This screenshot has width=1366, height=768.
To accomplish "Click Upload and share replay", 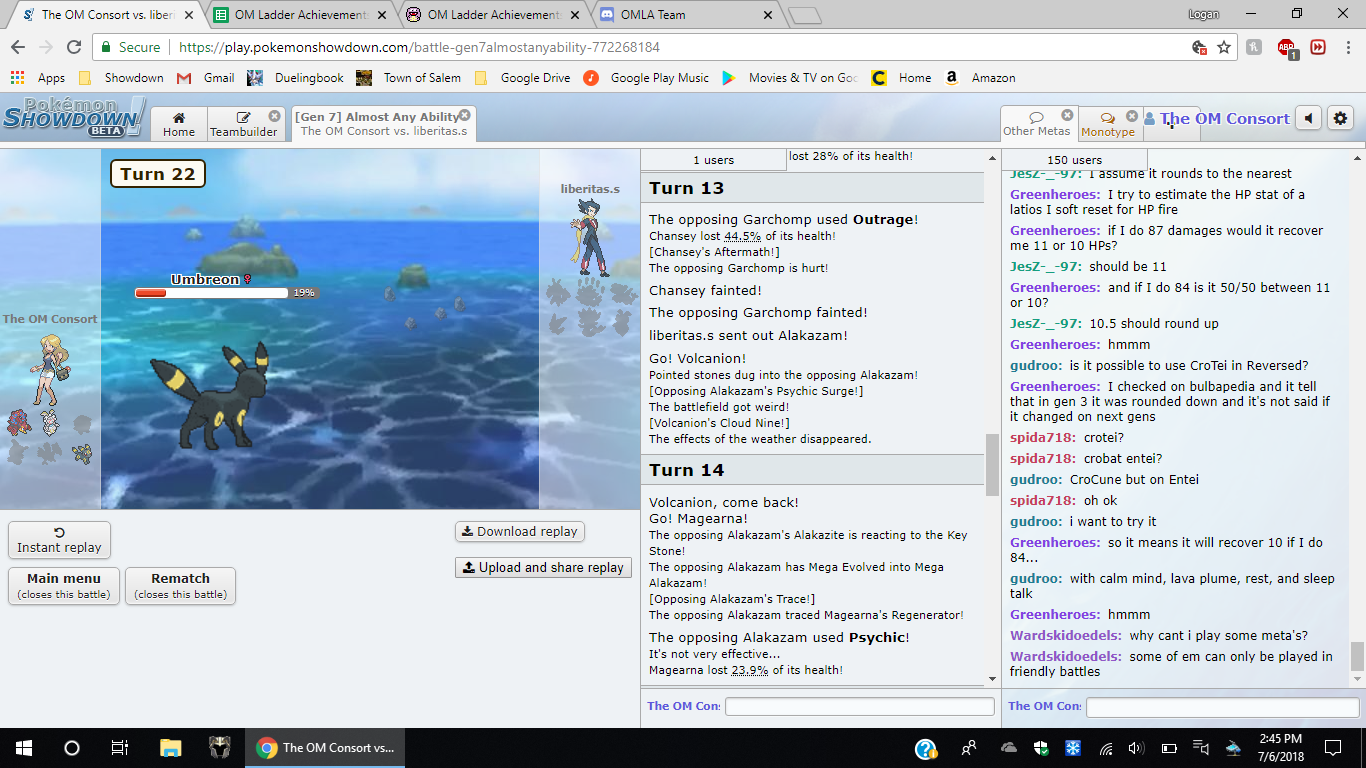I will [543, 567].
